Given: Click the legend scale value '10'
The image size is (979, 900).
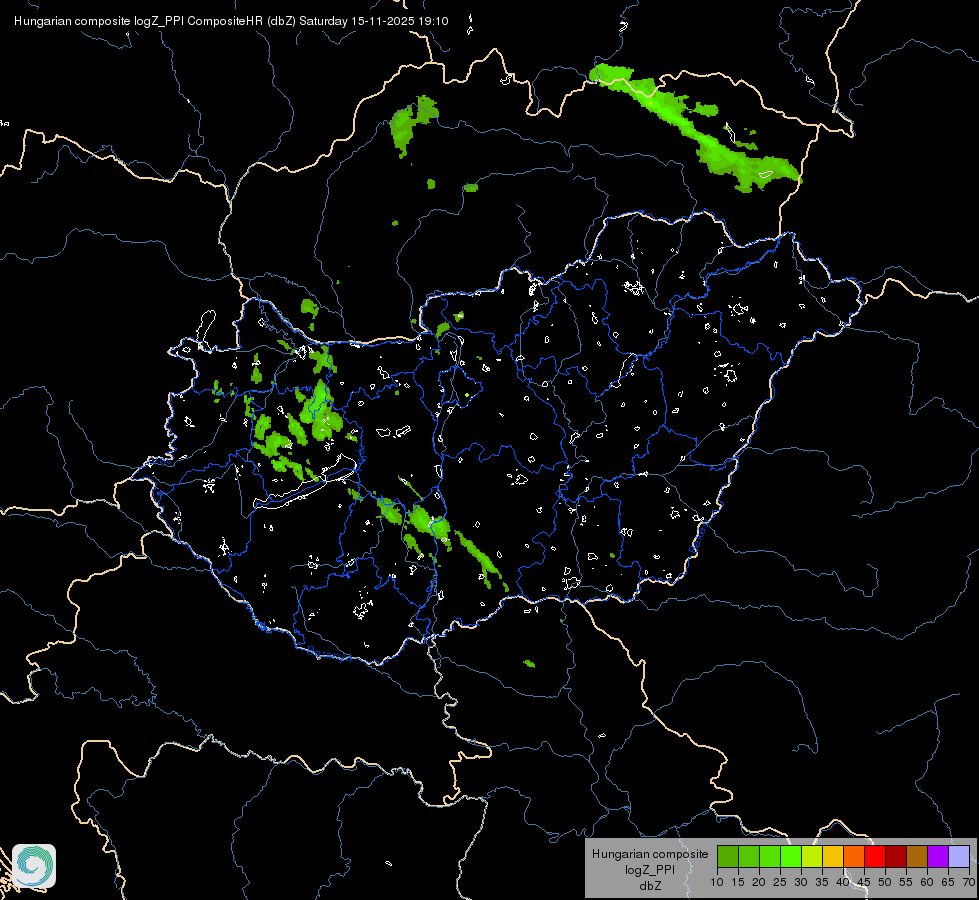Looking at the screenshot, I should click(717, 882).
